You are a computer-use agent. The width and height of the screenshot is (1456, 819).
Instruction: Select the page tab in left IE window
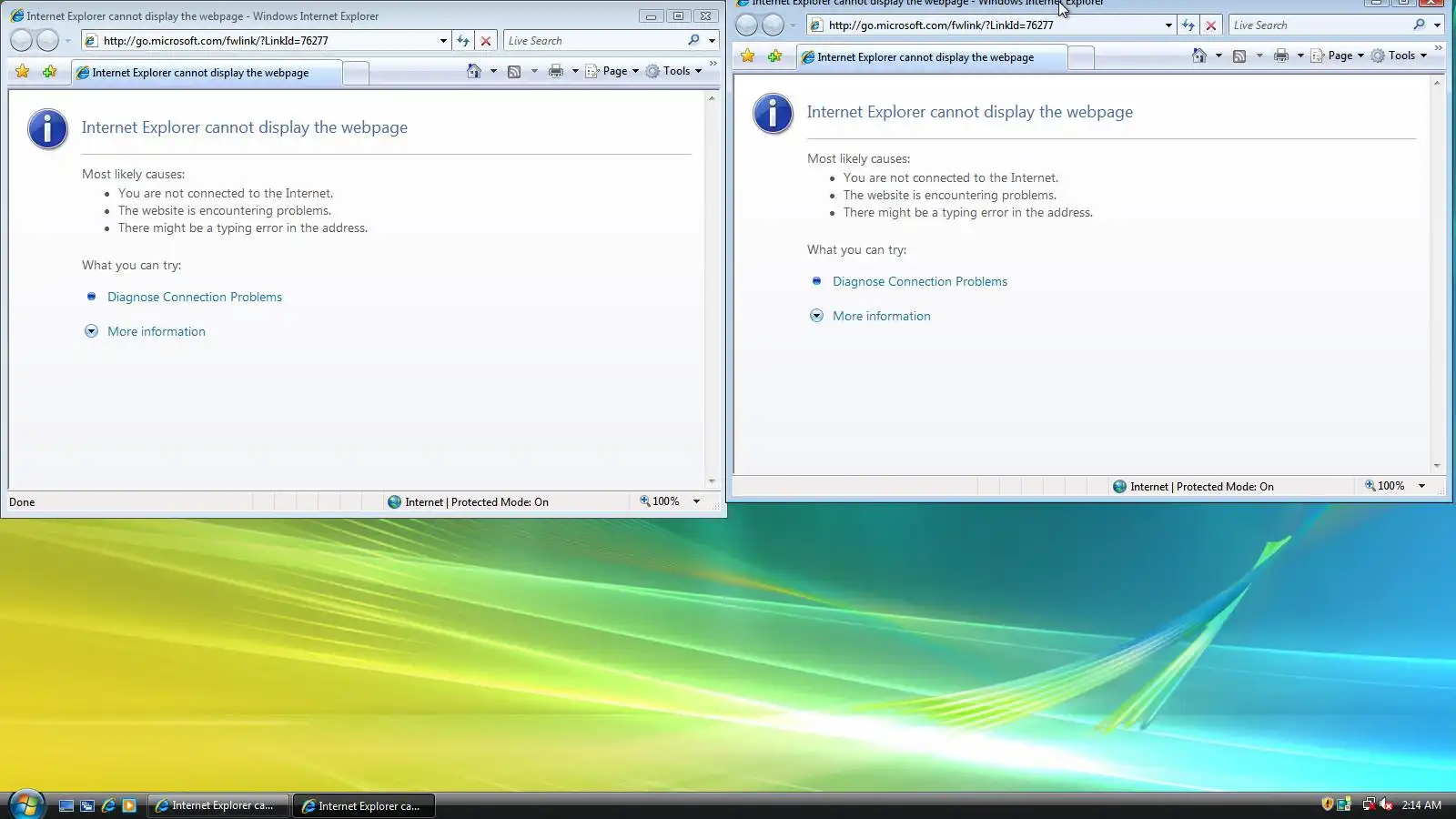(207, 73)
